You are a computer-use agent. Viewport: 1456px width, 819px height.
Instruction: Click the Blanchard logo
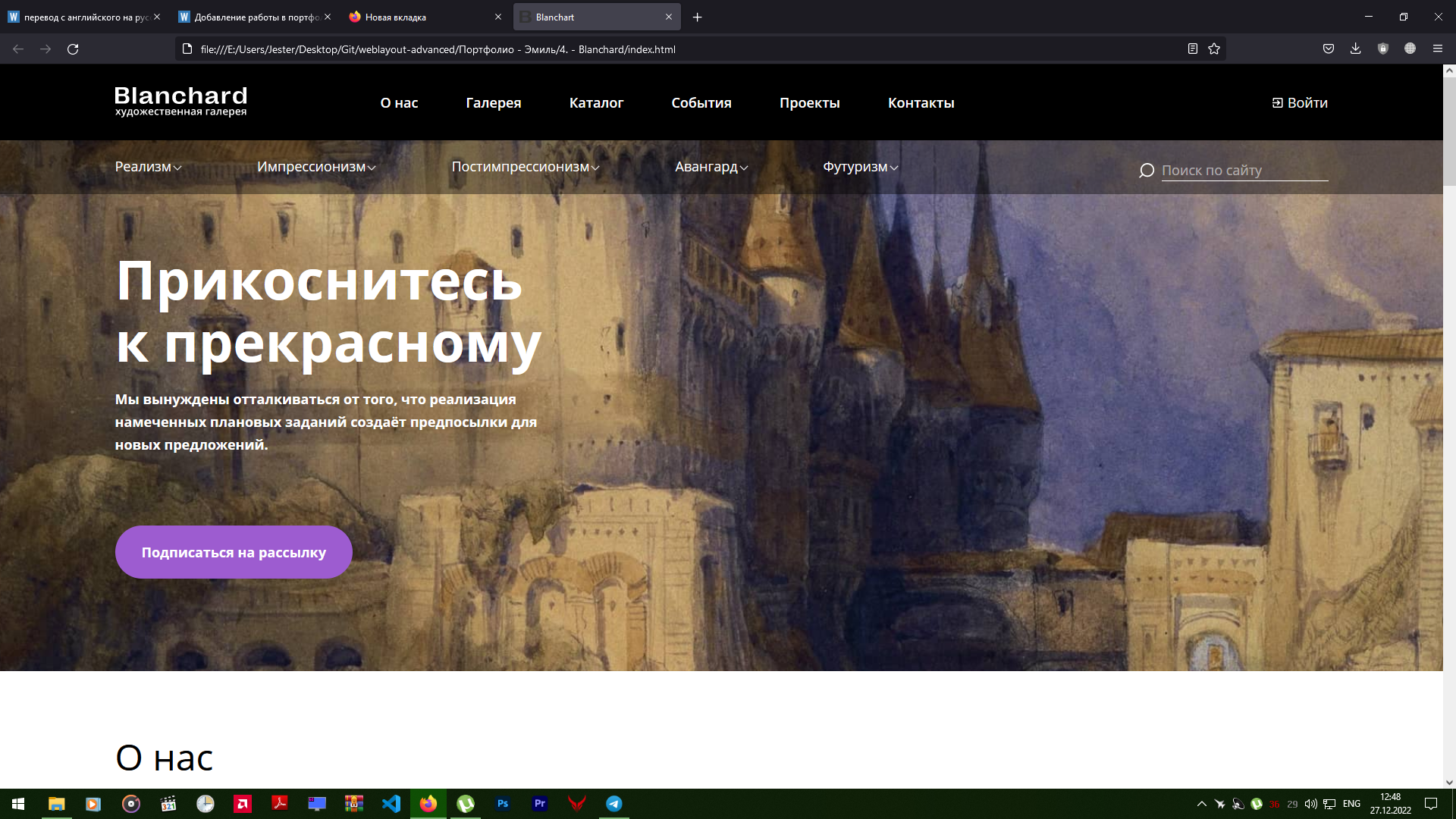(x=180, y=101)
